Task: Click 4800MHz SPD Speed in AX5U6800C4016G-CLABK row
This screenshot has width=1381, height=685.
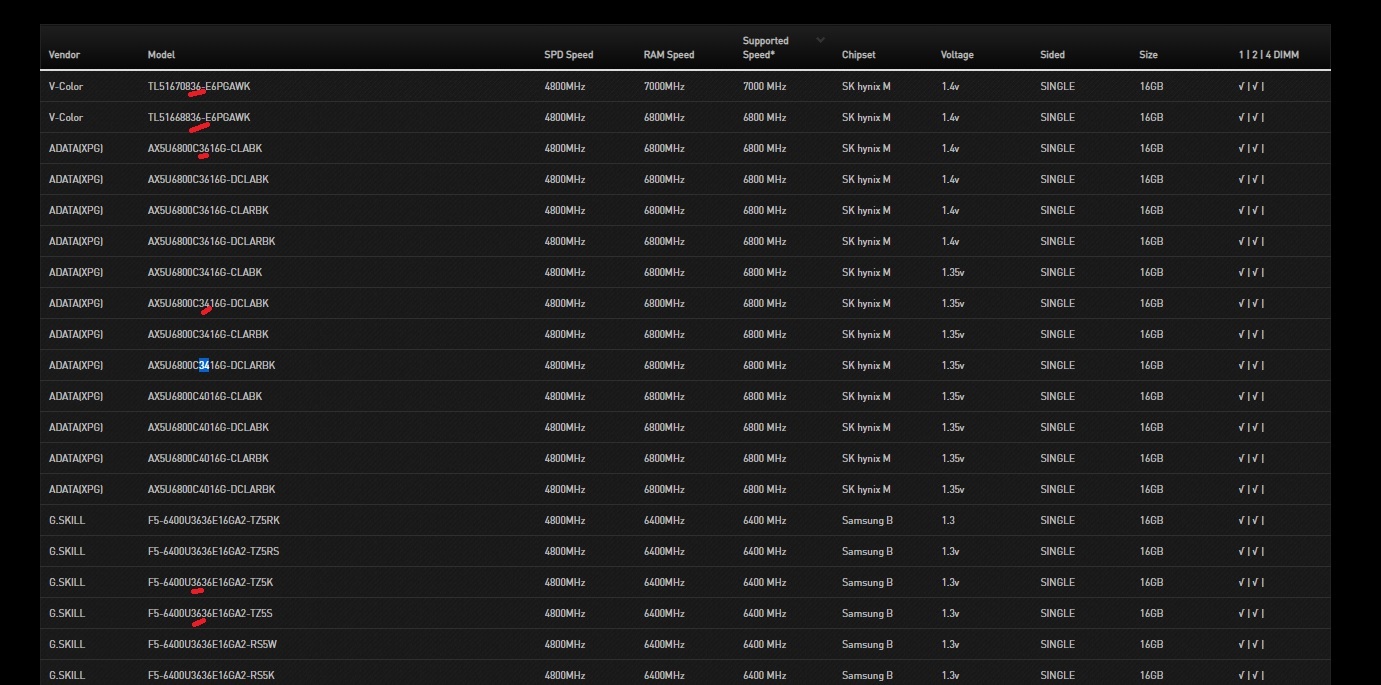Action: point(565,397)
